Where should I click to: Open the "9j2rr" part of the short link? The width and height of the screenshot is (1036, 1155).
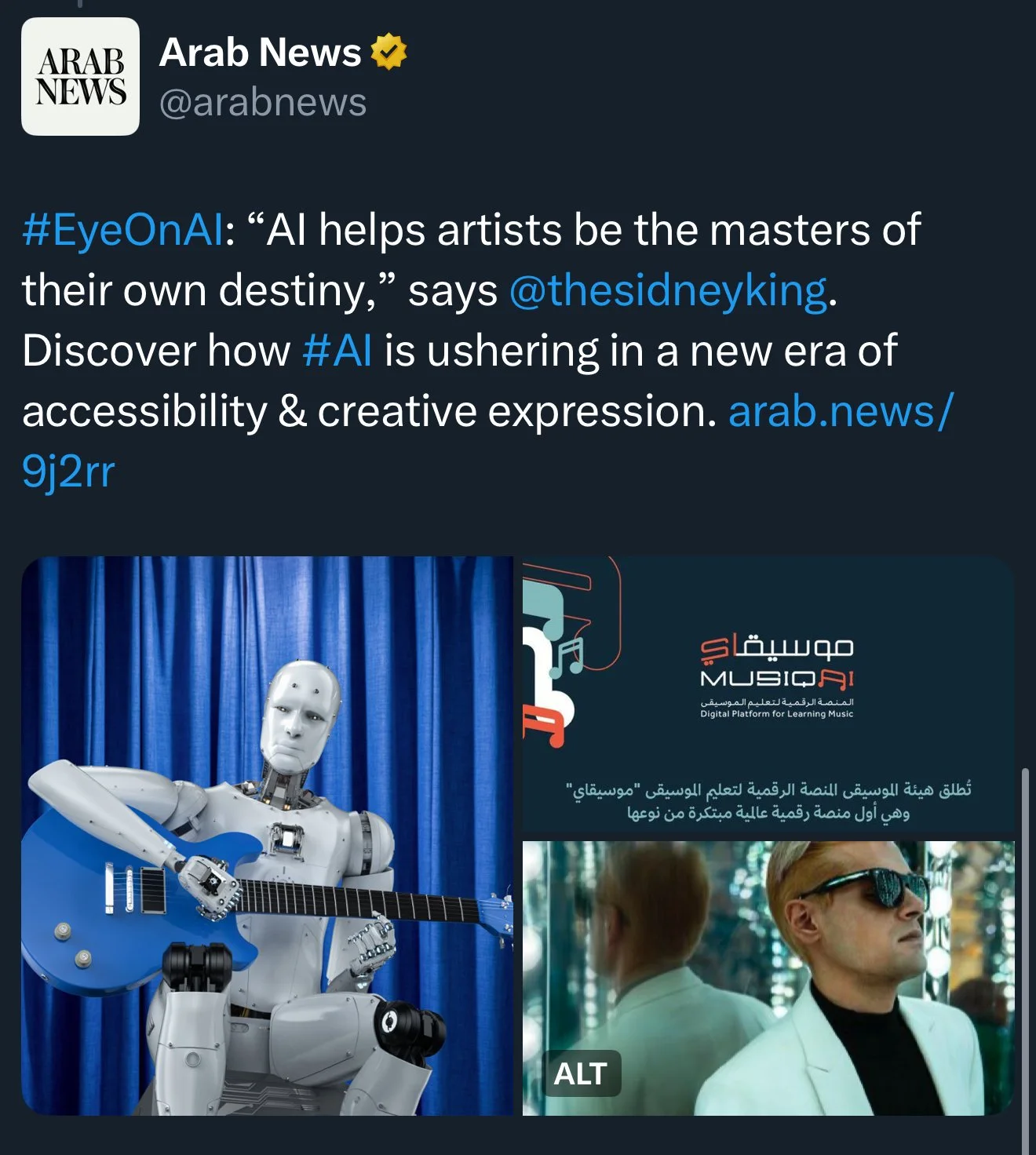click(68, 472)
